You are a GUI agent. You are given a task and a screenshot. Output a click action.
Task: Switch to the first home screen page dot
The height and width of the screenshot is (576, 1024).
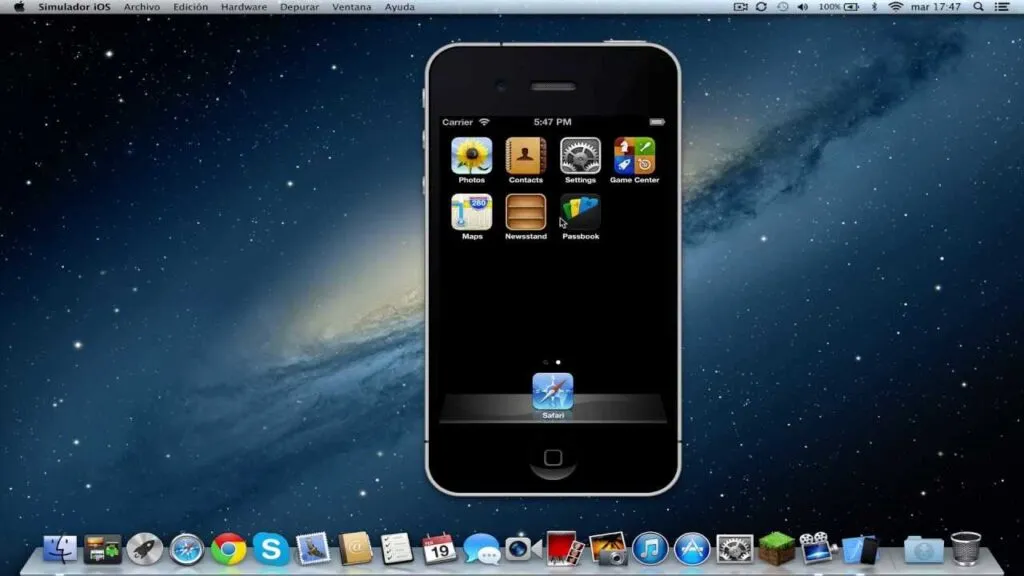(546, 362)
